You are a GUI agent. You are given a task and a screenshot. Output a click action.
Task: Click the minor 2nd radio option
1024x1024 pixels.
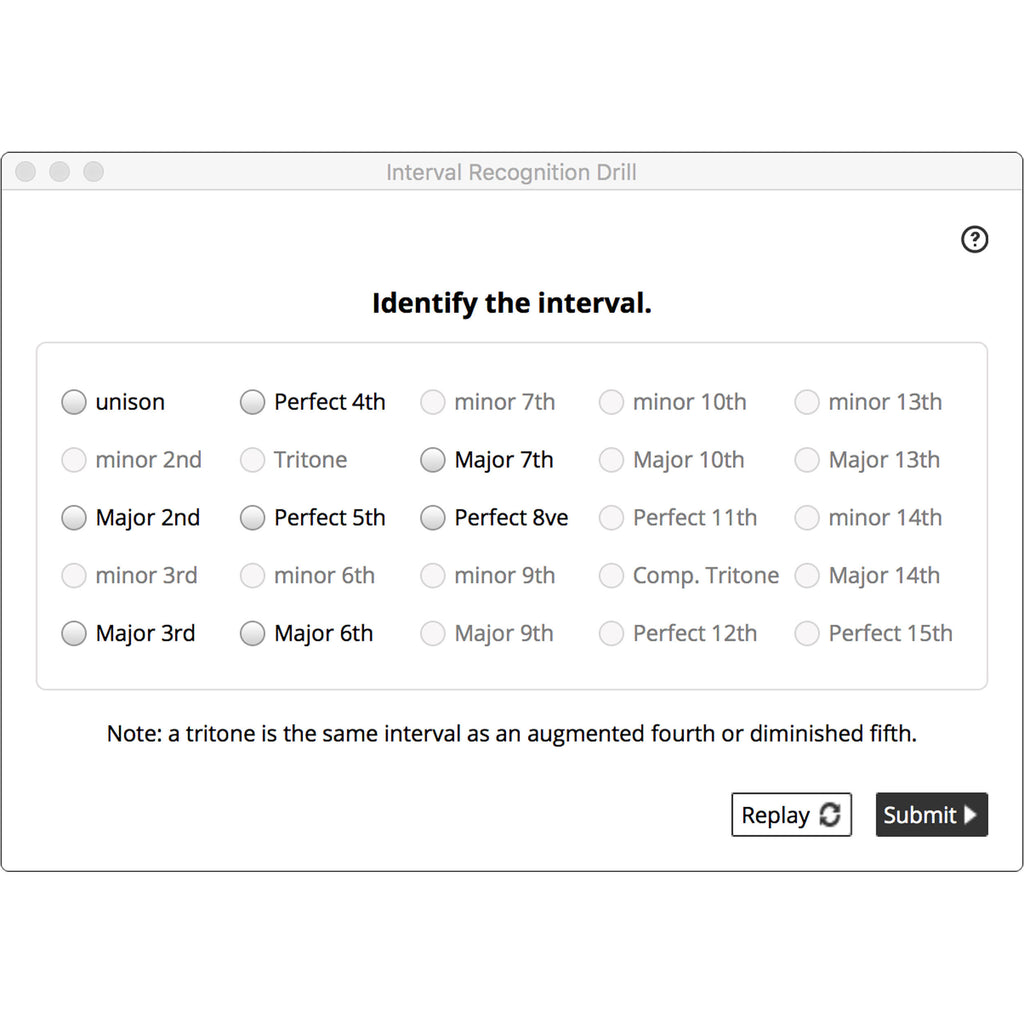pos(74,460)
